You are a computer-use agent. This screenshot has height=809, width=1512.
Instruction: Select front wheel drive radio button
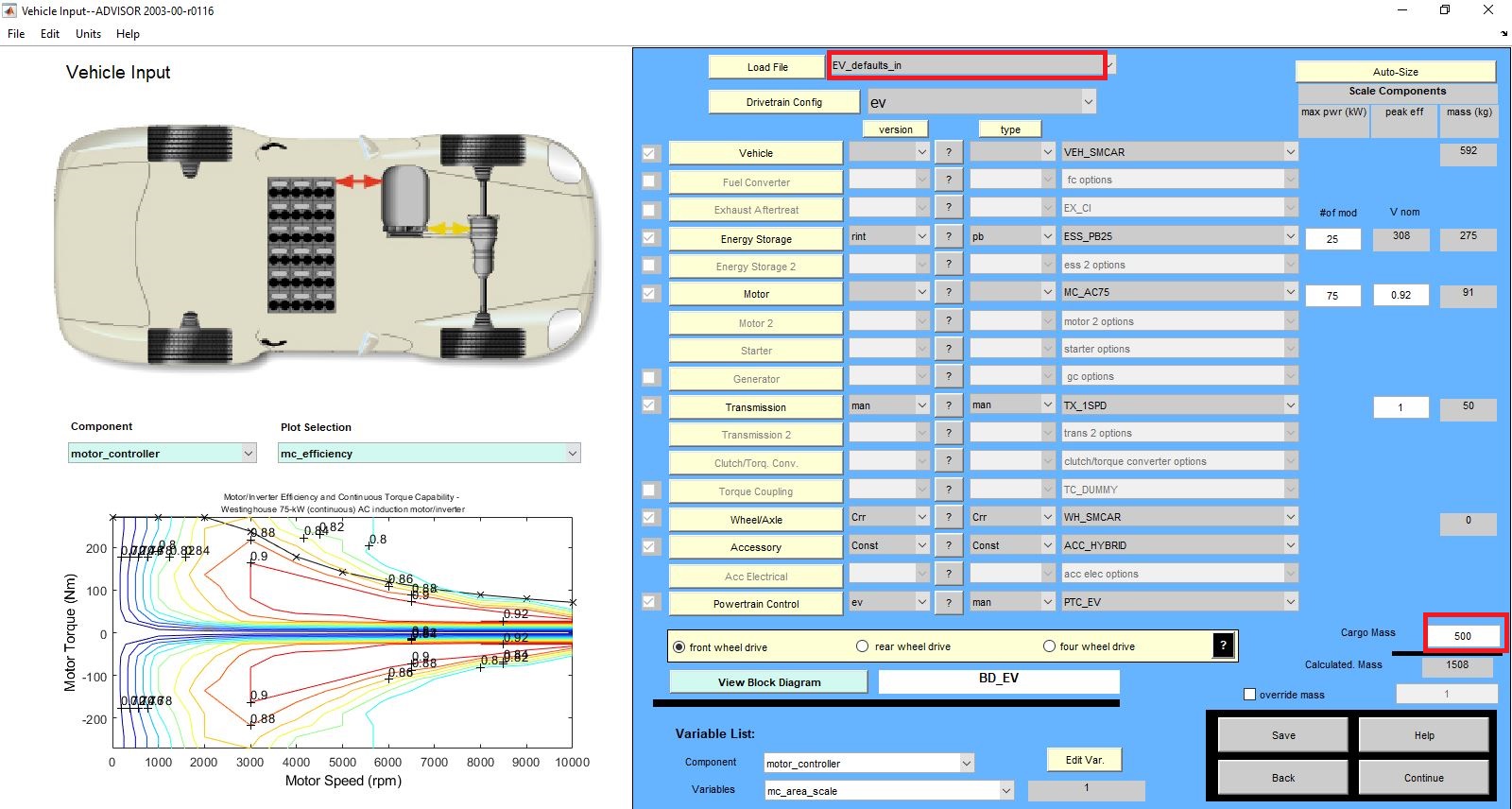pos(679,647)
